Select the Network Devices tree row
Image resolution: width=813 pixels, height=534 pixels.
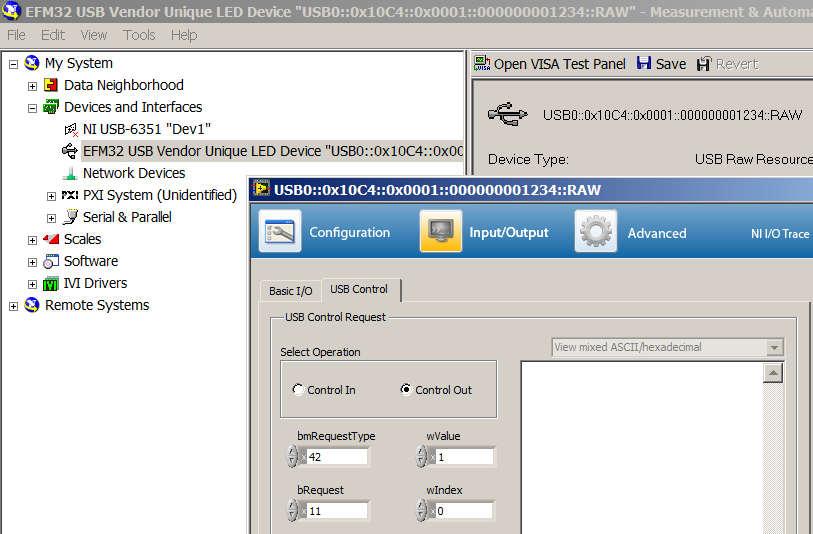pos(134,173)
